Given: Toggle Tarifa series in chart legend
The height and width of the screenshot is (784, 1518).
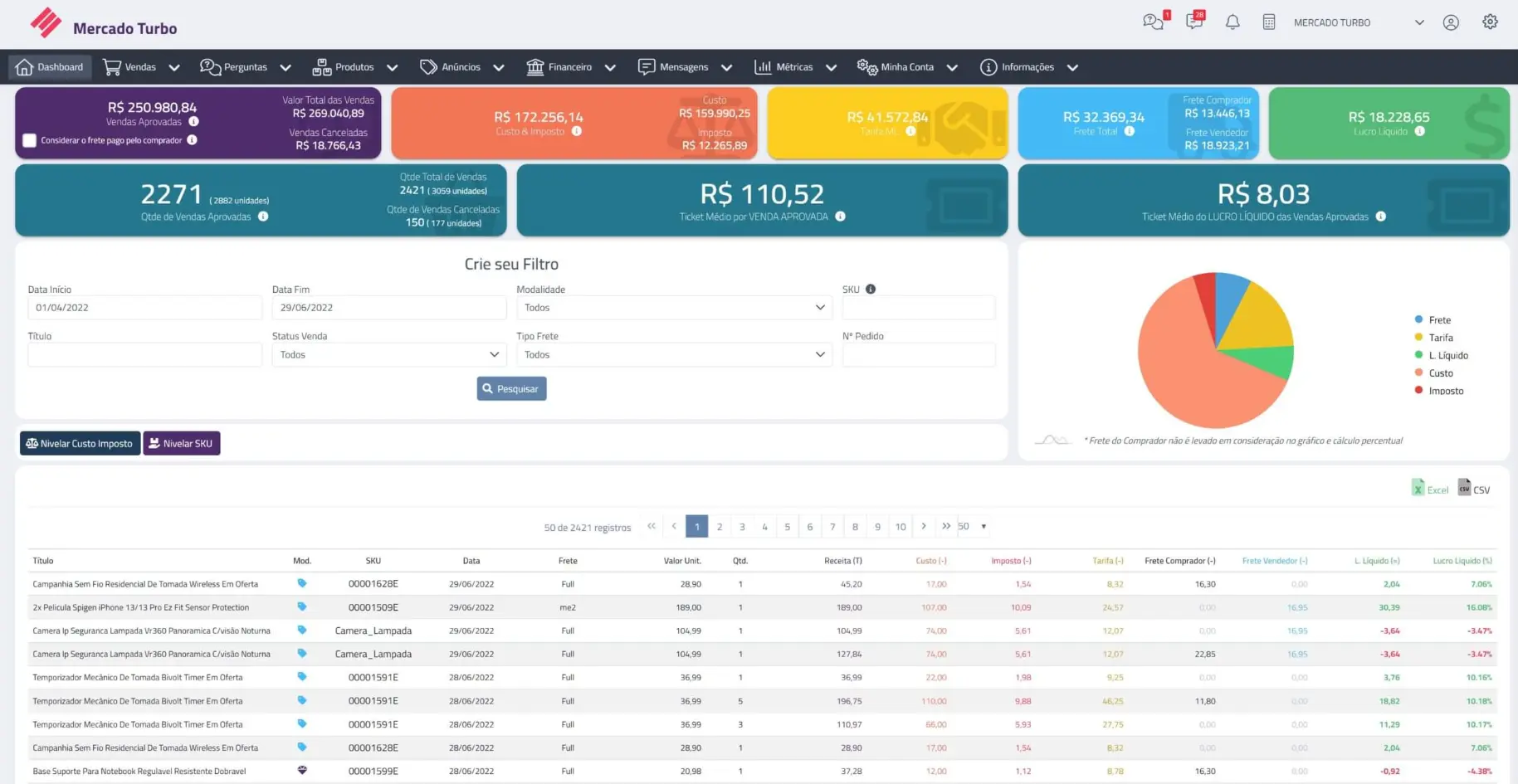Looking at the screenshot, I should point(1433,338).
